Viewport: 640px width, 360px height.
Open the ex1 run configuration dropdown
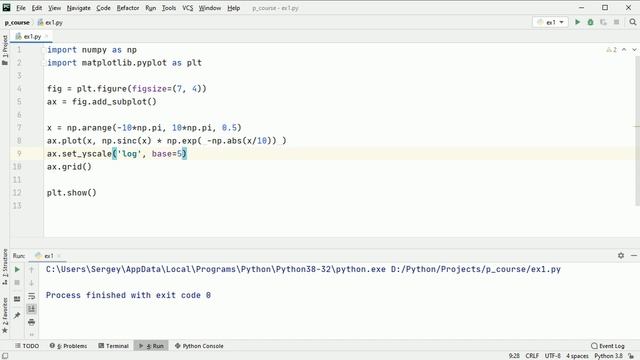pyautogui.click(x=550, y=22)
